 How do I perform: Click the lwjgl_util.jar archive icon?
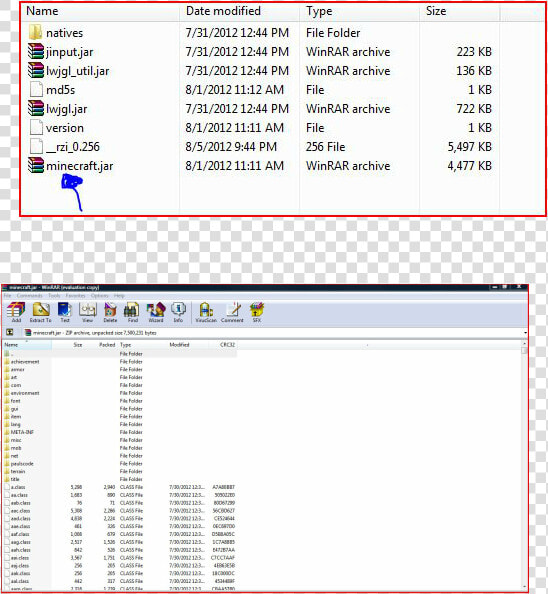coord(36,70)
